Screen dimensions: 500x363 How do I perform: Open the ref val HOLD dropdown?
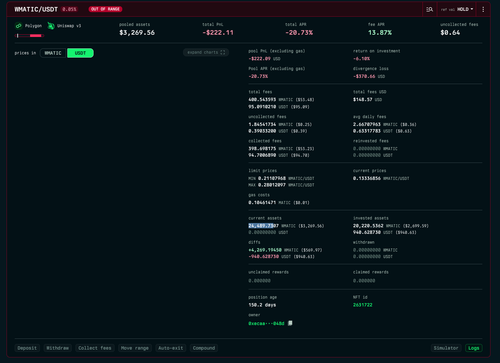(x=457, y=9)
